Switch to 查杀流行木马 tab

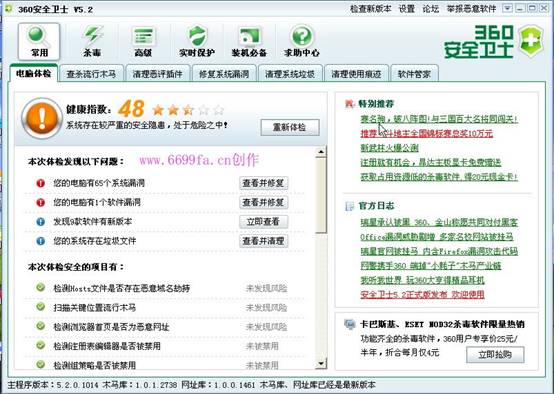[x=91, y=74]
